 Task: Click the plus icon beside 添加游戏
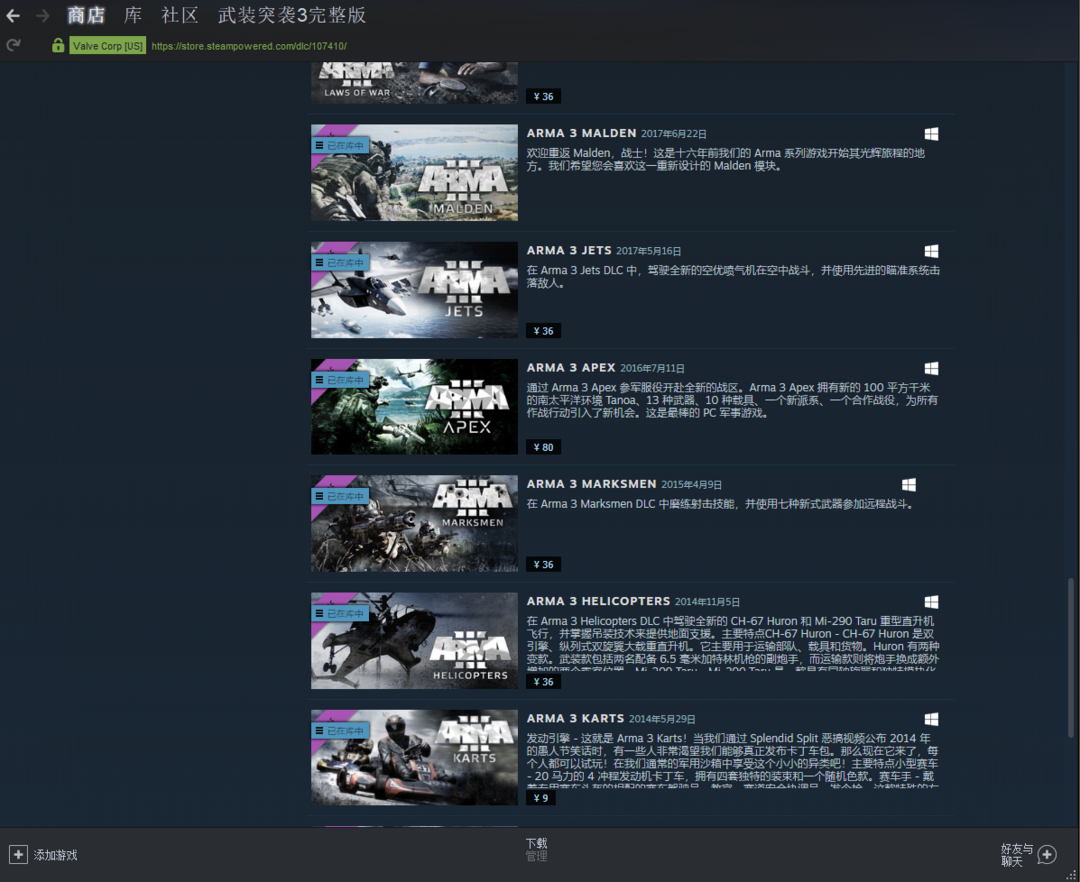pos(18,854)
